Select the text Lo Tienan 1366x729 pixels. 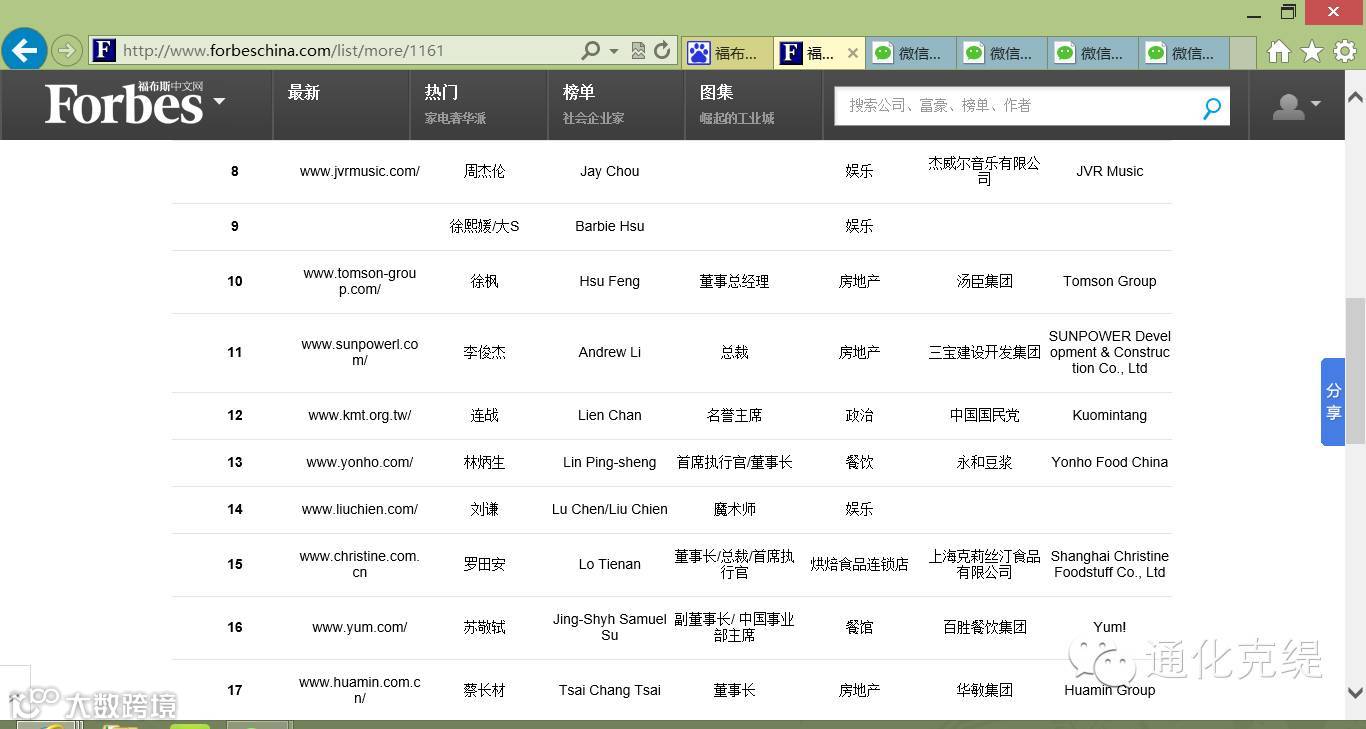click(x=610, y=564)
